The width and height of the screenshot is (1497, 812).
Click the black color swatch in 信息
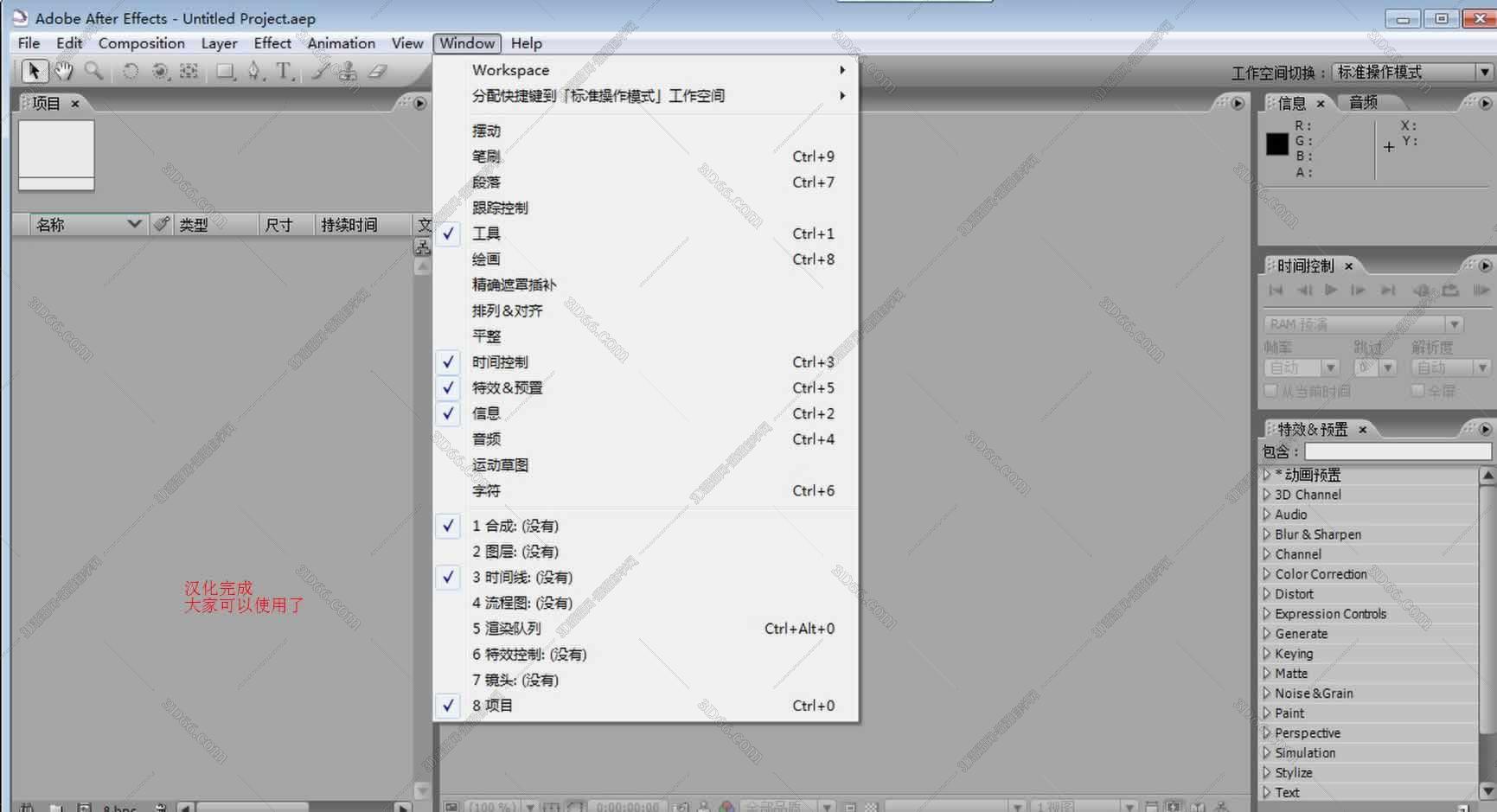point(1277,144)
